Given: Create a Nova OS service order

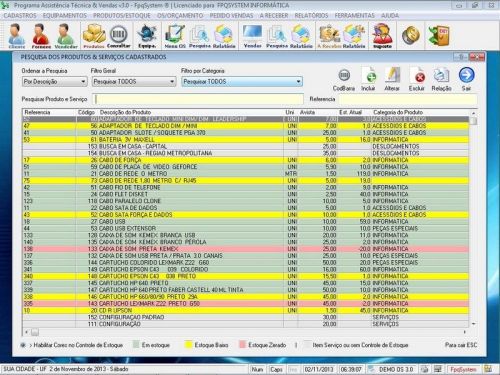Looking at the screenshot, I should pos(175,36).
